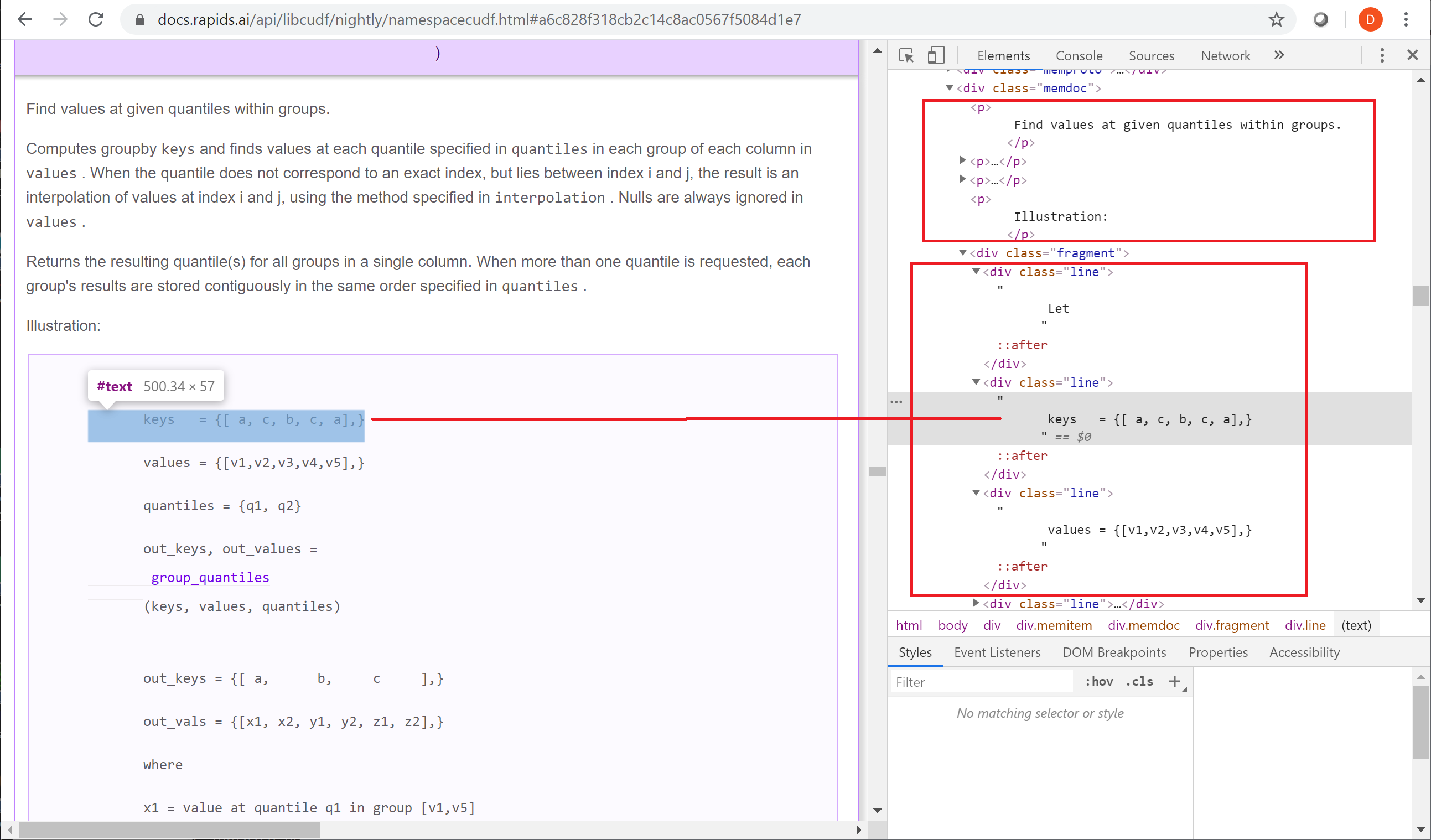Navigate forward in browser history
The image size is (1431, 840).
(60, 19)
